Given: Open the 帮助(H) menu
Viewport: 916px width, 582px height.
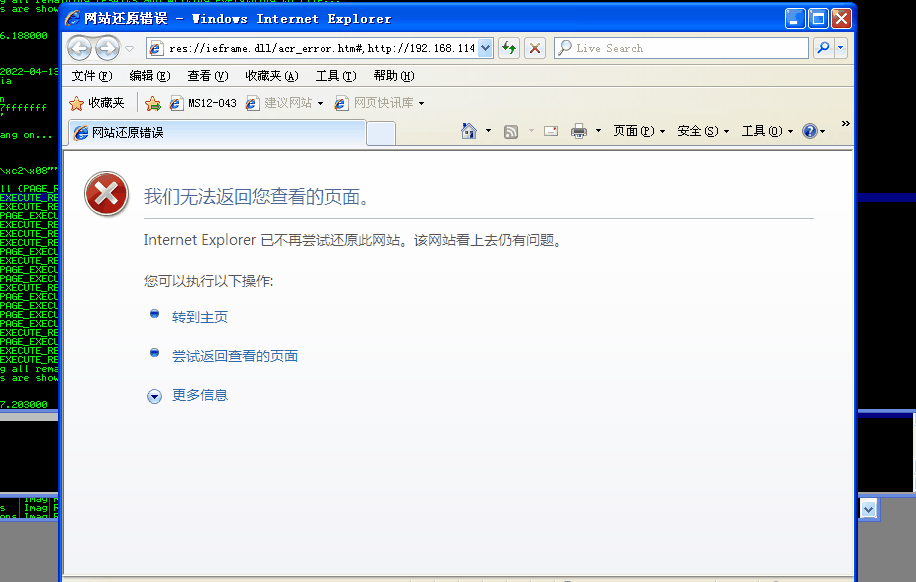Looking at the screenshot, I should [x=394, y=76].
